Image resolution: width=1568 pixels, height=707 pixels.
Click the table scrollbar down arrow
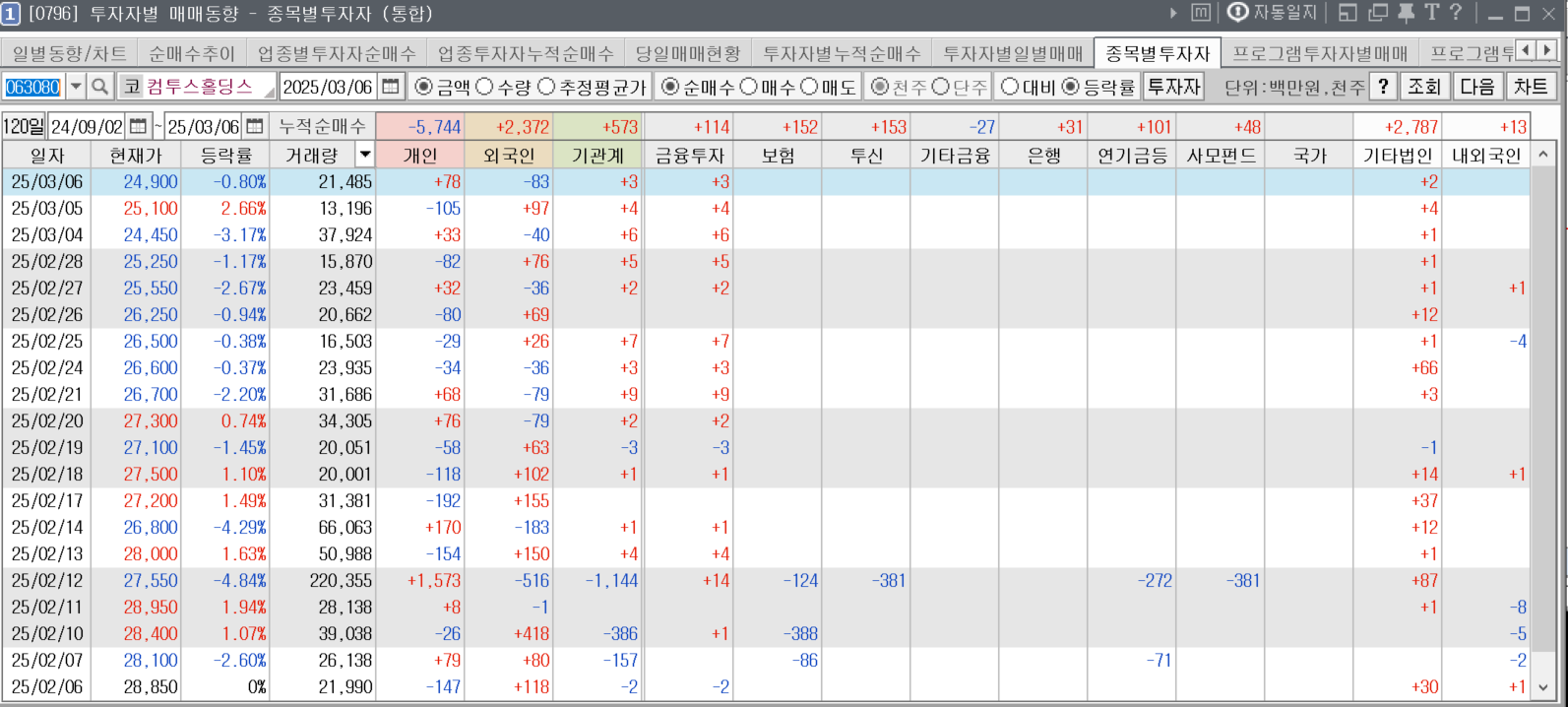pos(1542,688)
